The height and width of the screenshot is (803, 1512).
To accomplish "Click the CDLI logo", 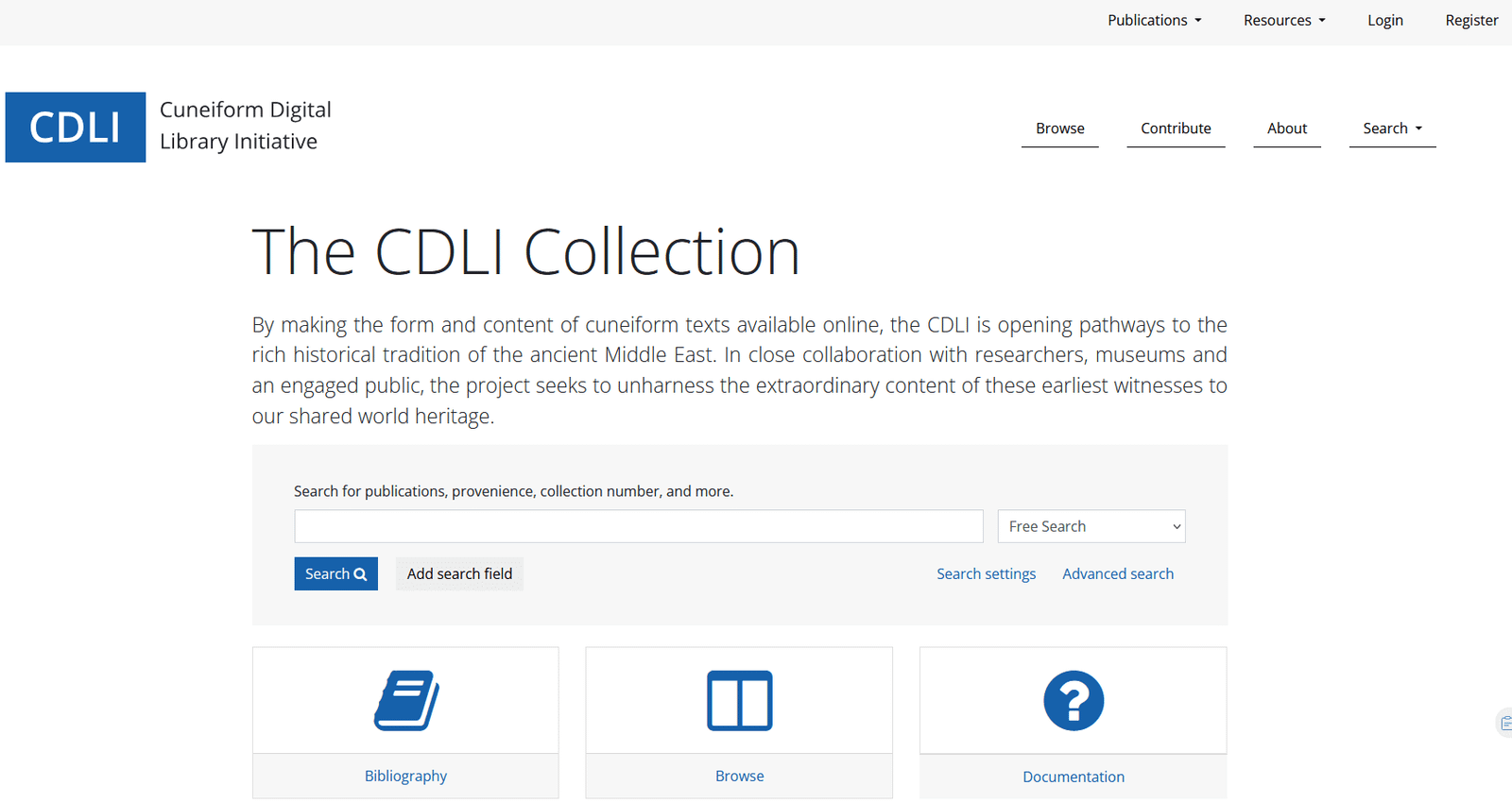I will pyautogui.click(x=76, y=128).
